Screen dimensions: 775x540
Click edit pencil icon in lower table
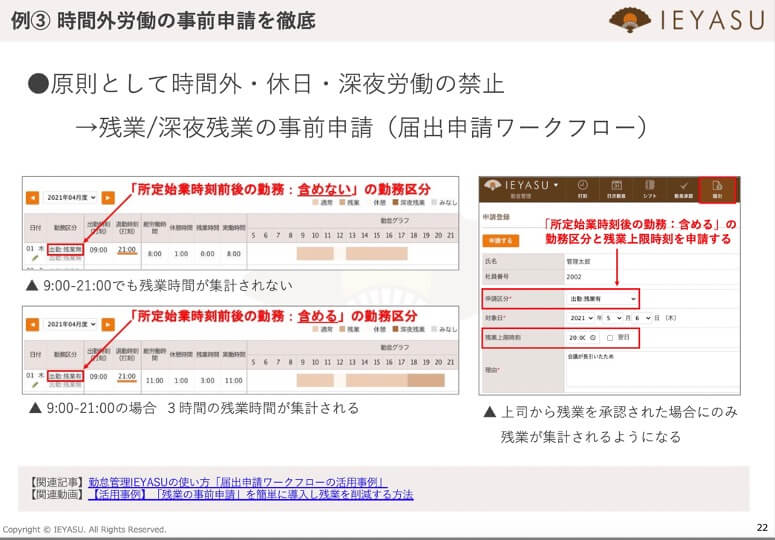pos(35,385)
